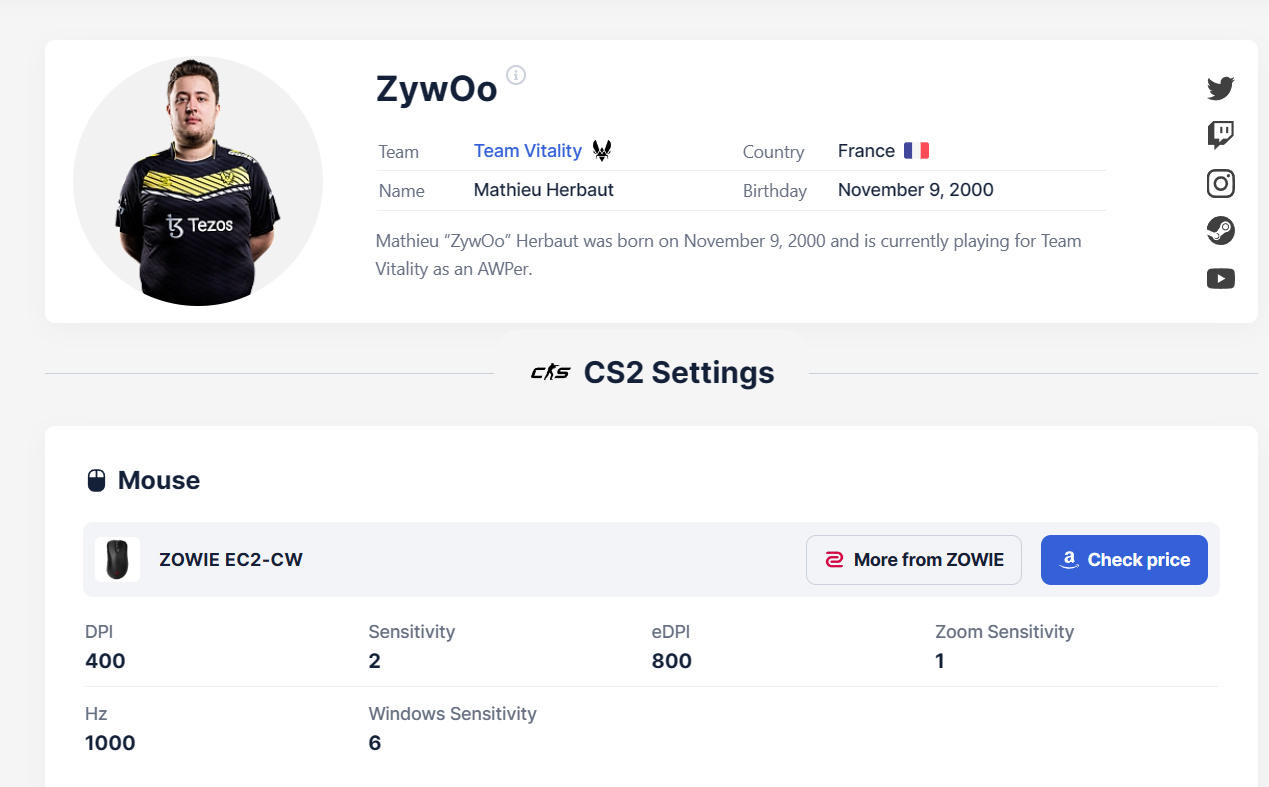The width and height of the screenshot is (1269, 787).
Task: Click the info icon beside ZywOo name
Action: [516, 75]
